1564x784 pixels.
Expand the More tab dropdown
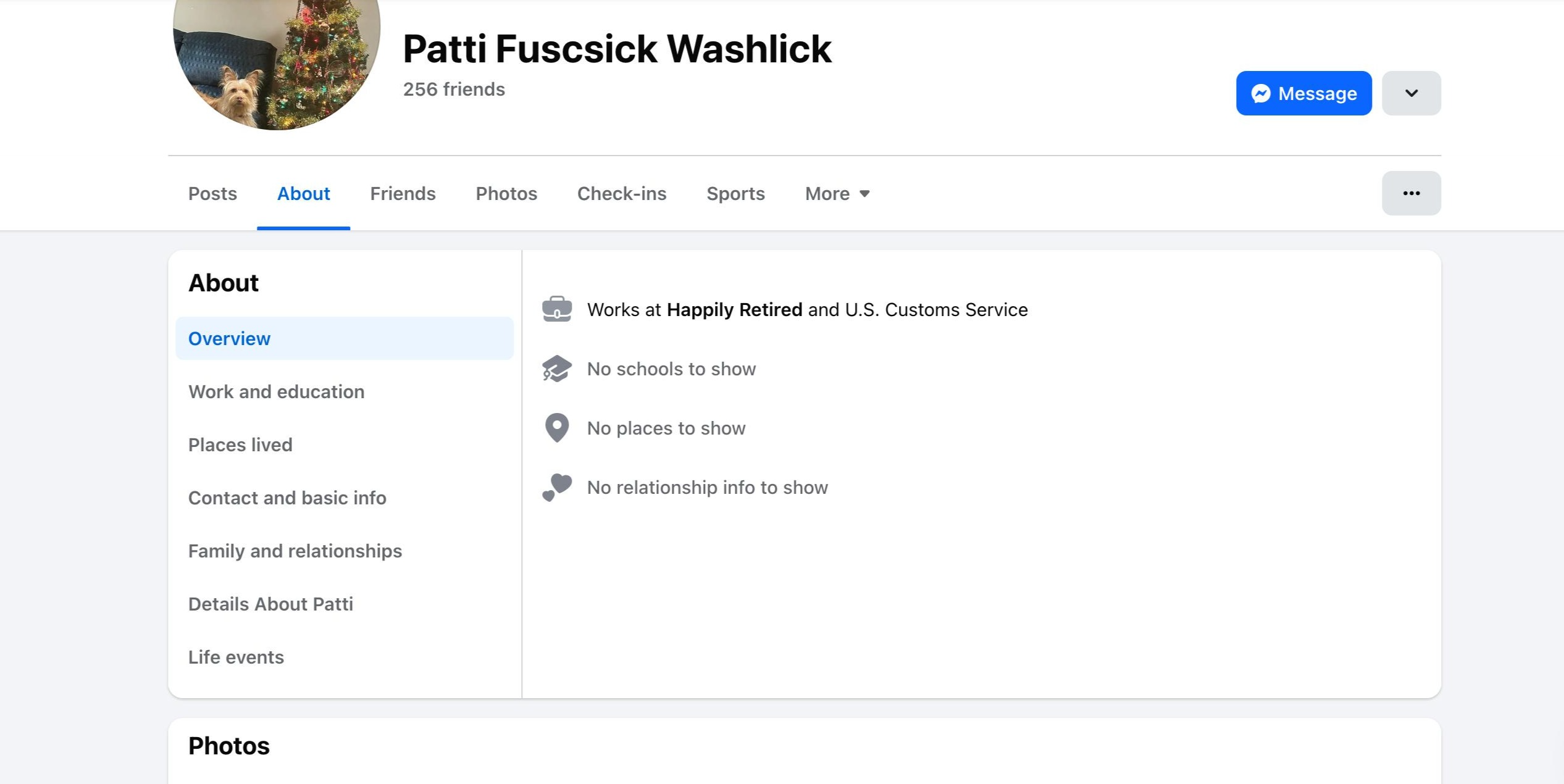point(837,194)
